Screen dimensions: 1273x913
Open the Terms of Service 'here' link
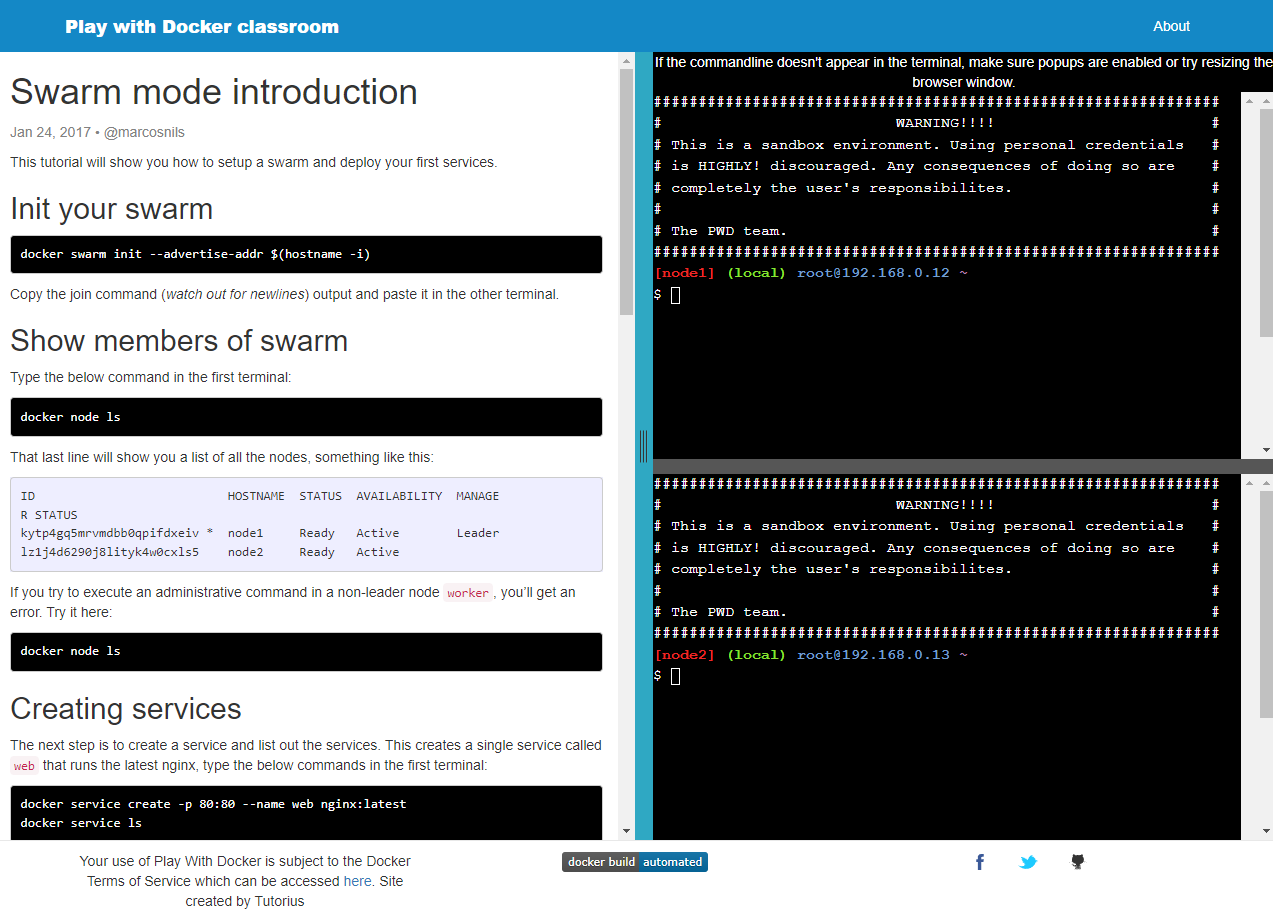pyautogui.click(x=357, y=881)
